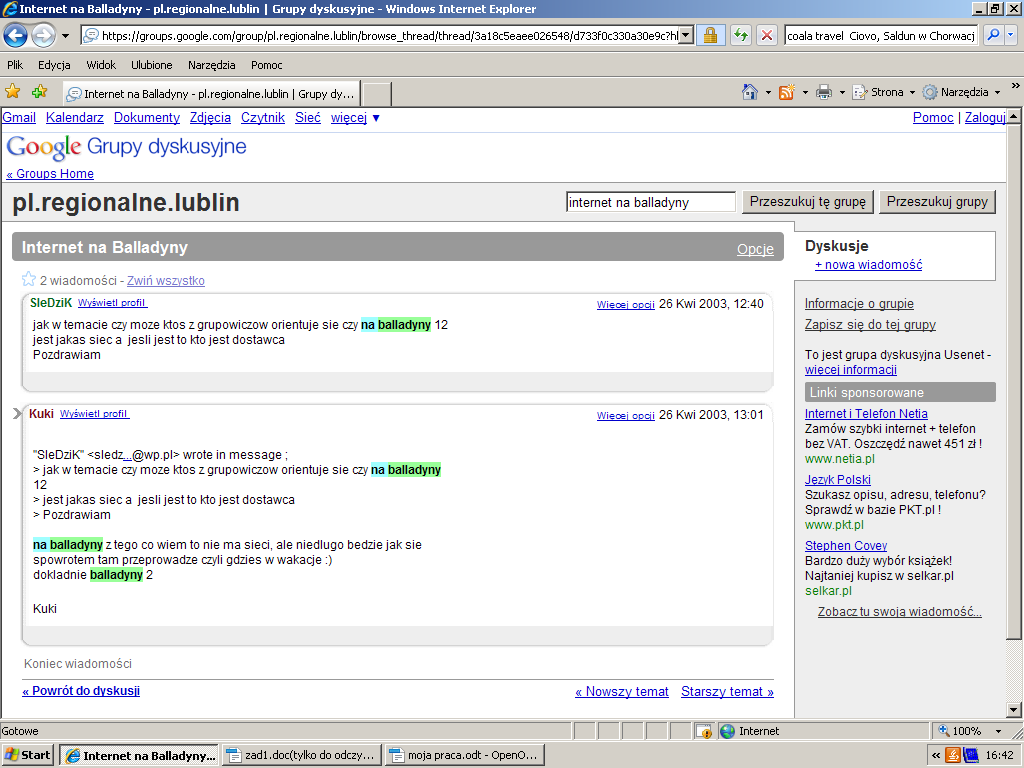Star the Internet na Balladyny thread

(29, 280)
